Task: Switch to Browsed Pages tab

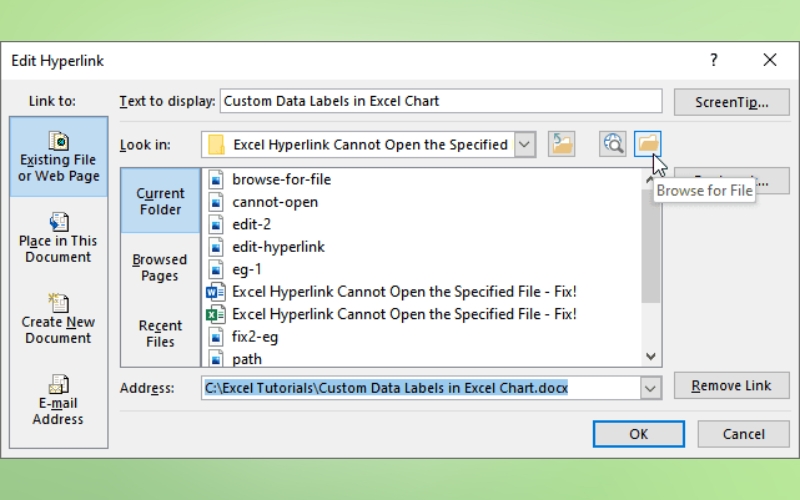Action: [160, 267]
